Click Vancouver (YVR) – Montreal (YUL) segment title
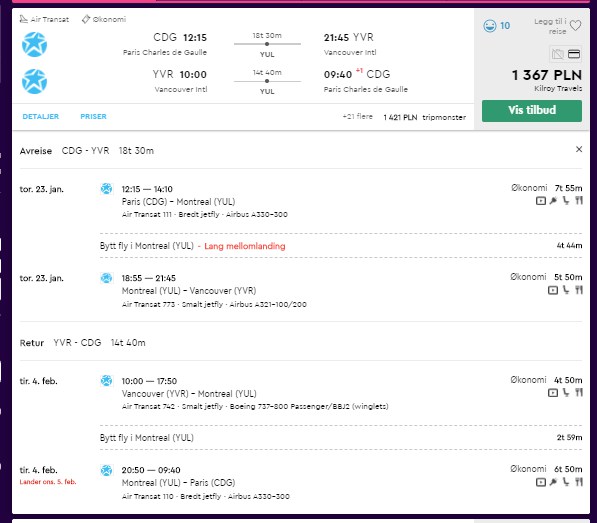Viewport: 597px width, 523px height. click(x=189, y=394)
